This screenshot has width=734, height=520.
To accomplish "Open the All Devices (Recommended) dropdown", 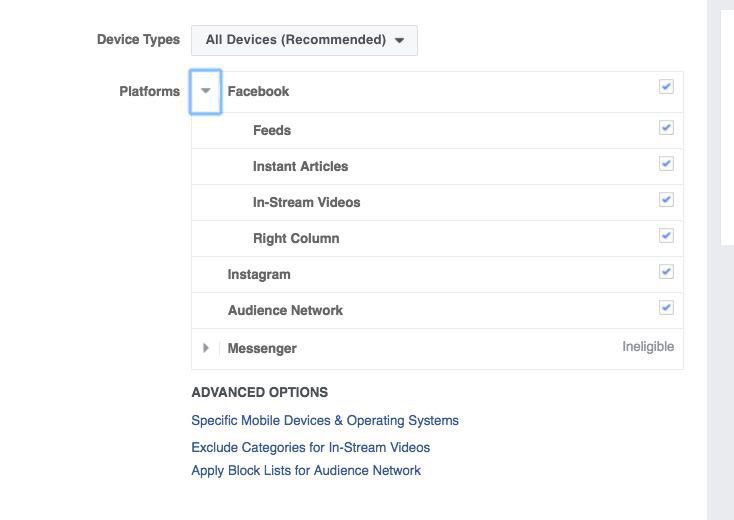I will (304, 40).
